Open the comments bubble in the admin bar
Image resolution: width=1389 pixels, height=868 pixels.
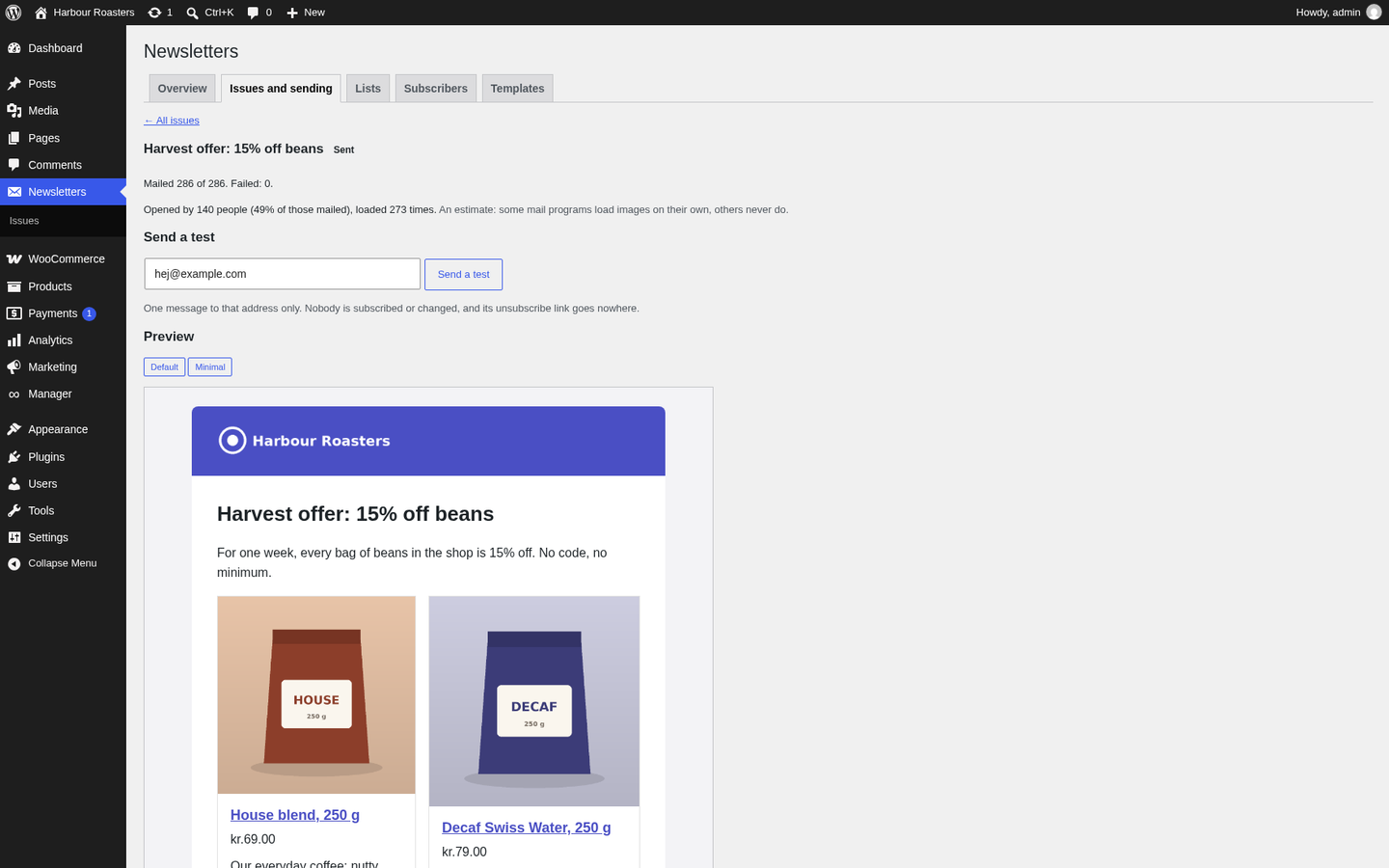coord(253,13)
